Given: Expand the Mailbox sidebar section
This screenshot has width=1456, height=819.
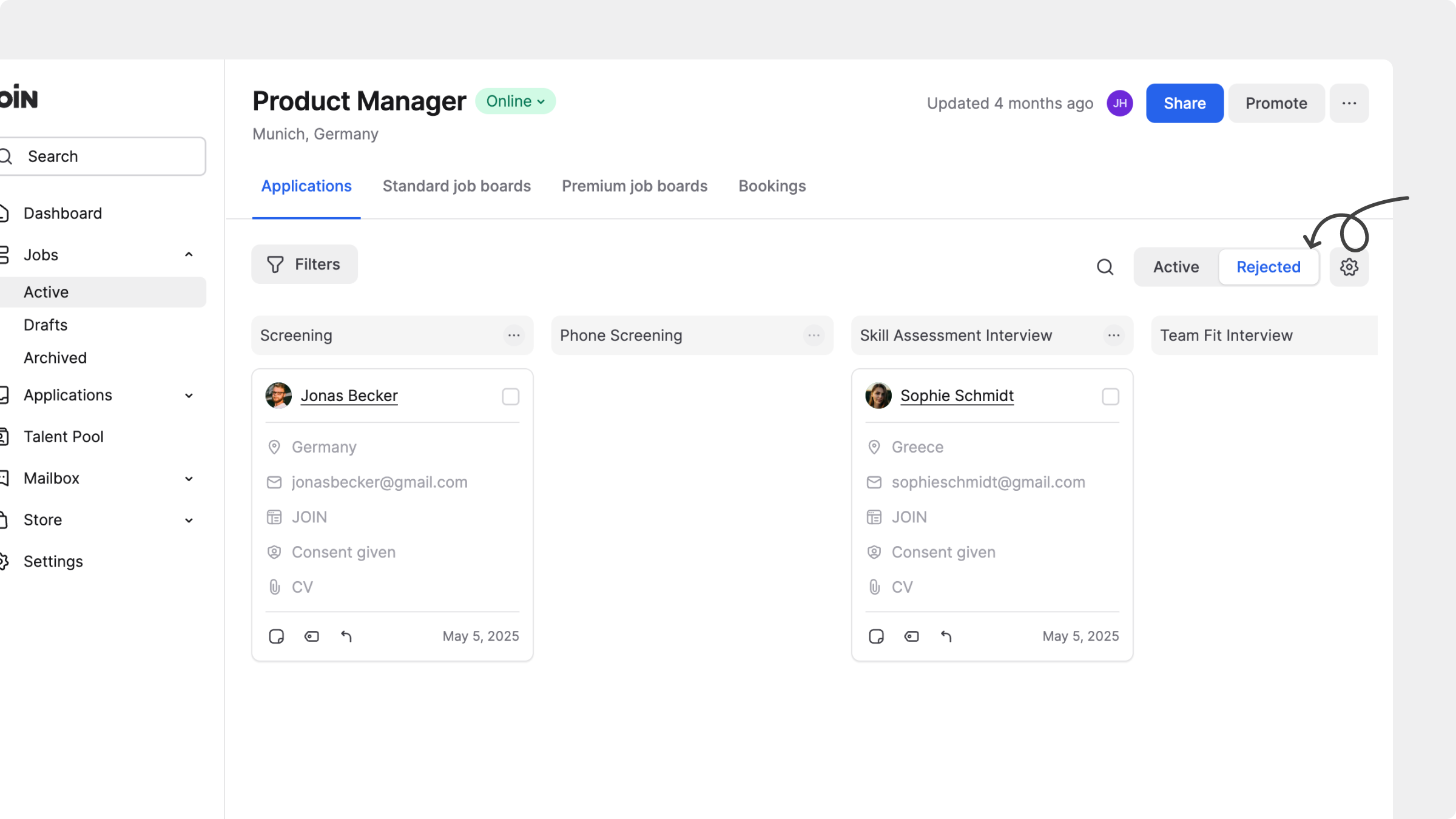Looking at the screenshot, I should pos(189,479).
